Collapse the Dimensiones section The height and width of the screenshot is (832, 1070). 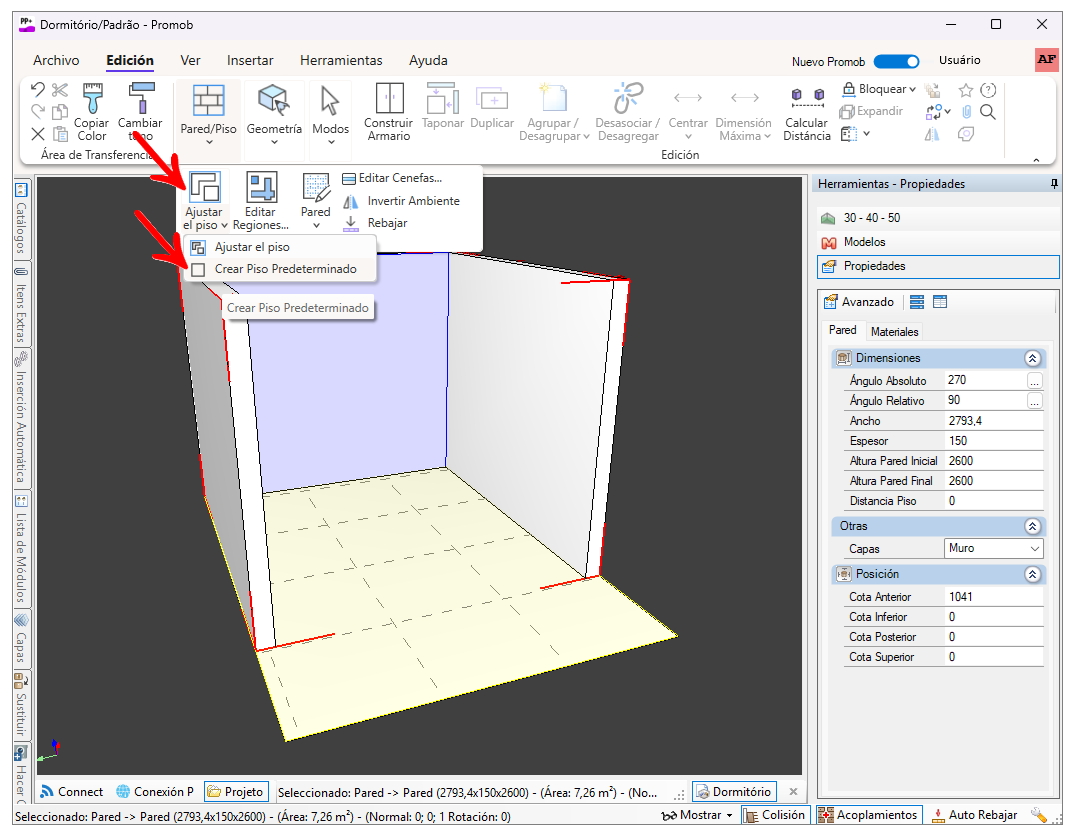click(1032, 358)
